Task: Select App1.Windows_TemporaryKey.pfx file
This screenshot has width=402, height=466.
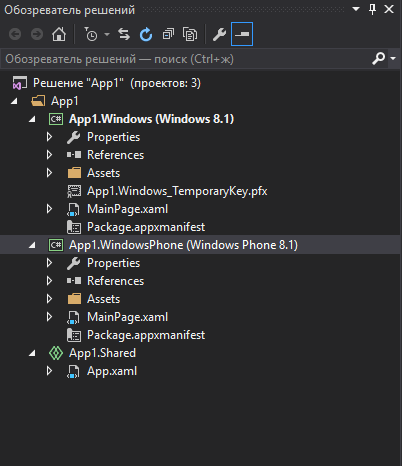Action: [177, 191]
